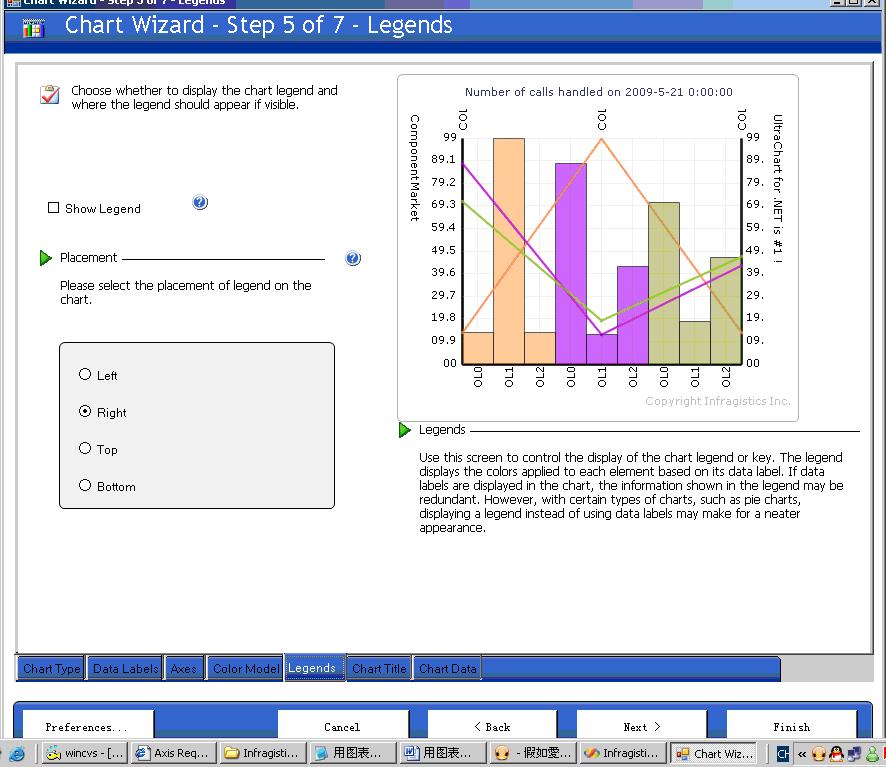Open the Preferences... button

point(88,726)
